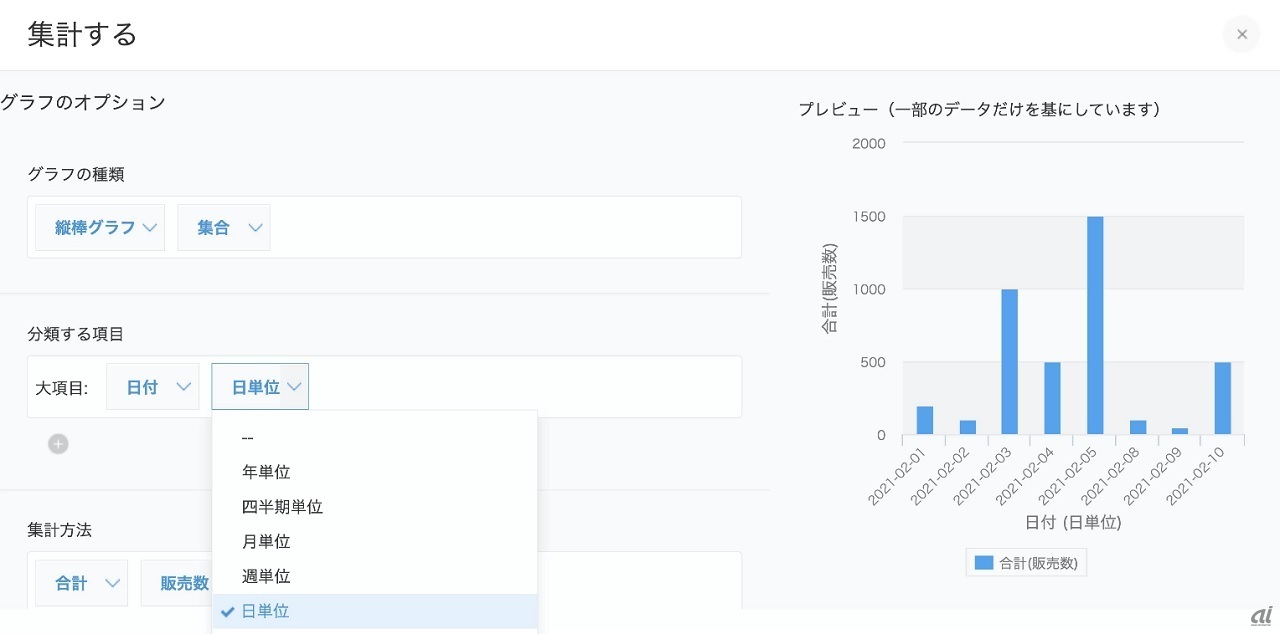
Task: Click the tallest bar for 2021-02-05
Action: click(x=1095, y=325)
